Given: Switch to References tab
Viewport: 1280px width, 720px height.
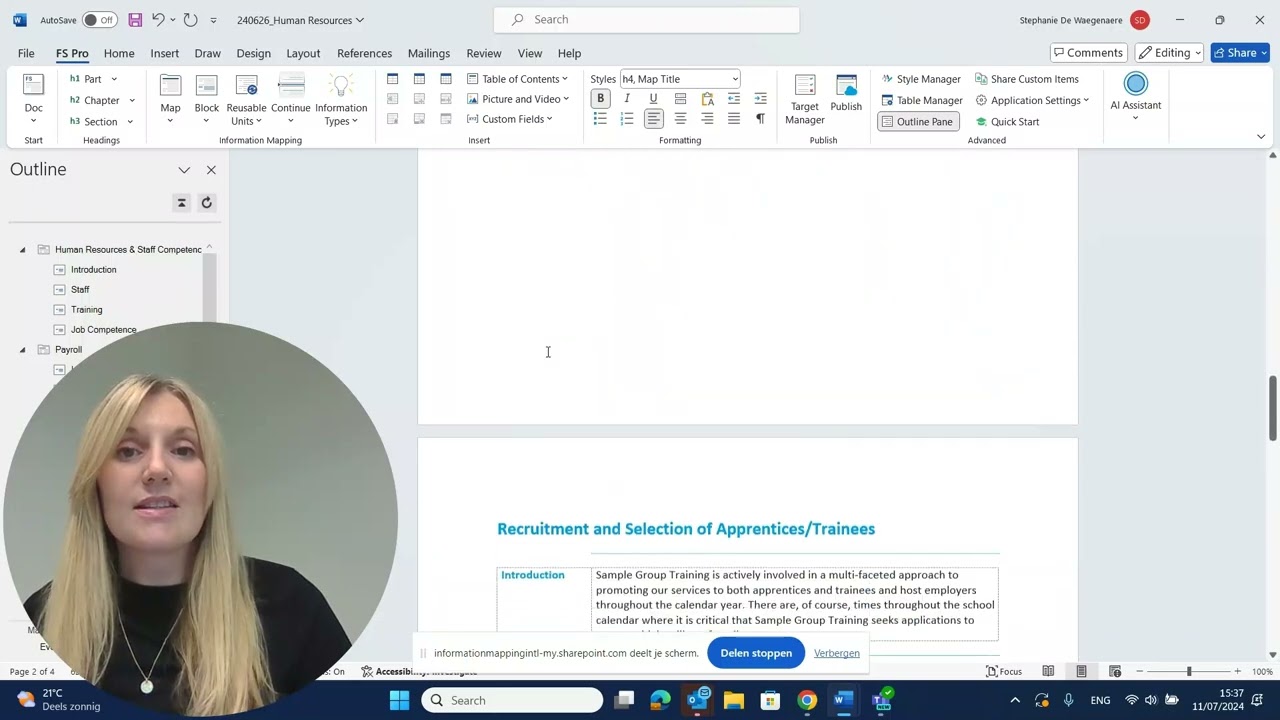Looking at the screenshot, I should click(x=364, y=53).
